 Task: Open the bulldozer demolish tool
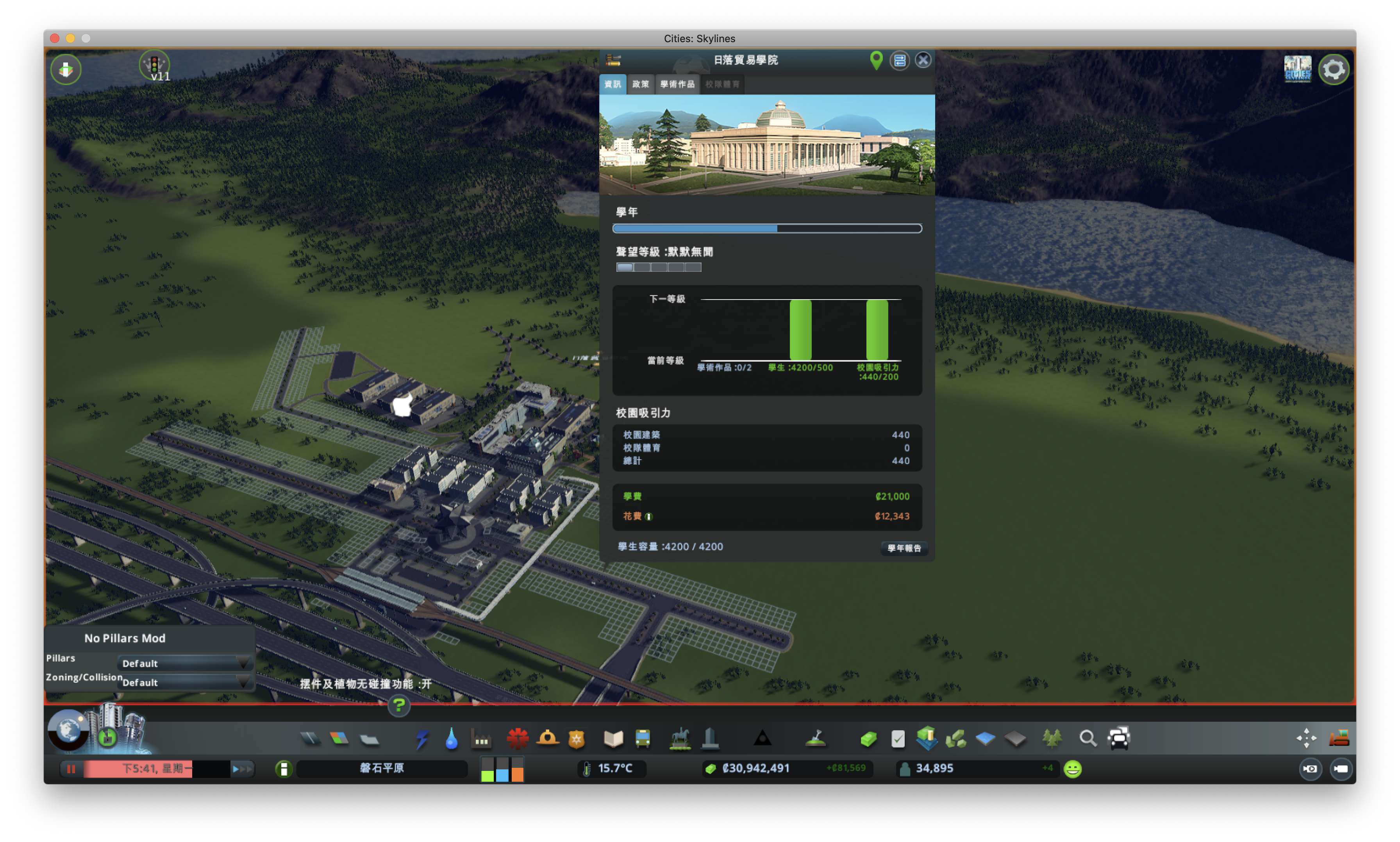tap(1339, 738)
